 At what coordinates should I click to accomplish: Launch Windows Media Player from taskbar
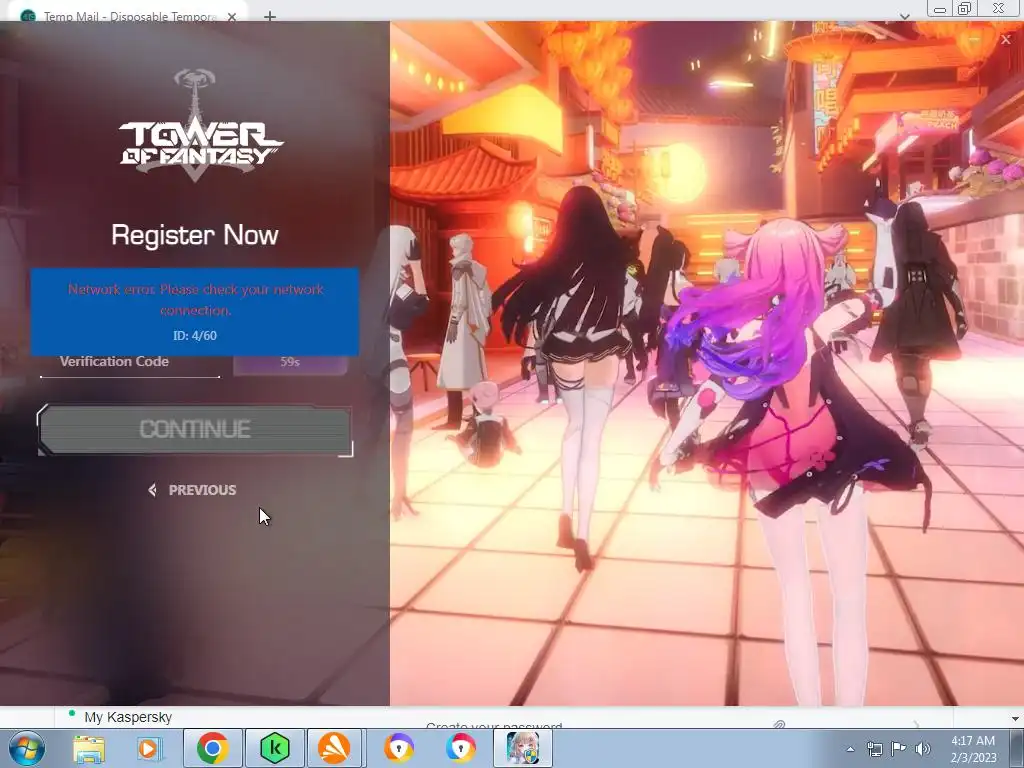148,748
